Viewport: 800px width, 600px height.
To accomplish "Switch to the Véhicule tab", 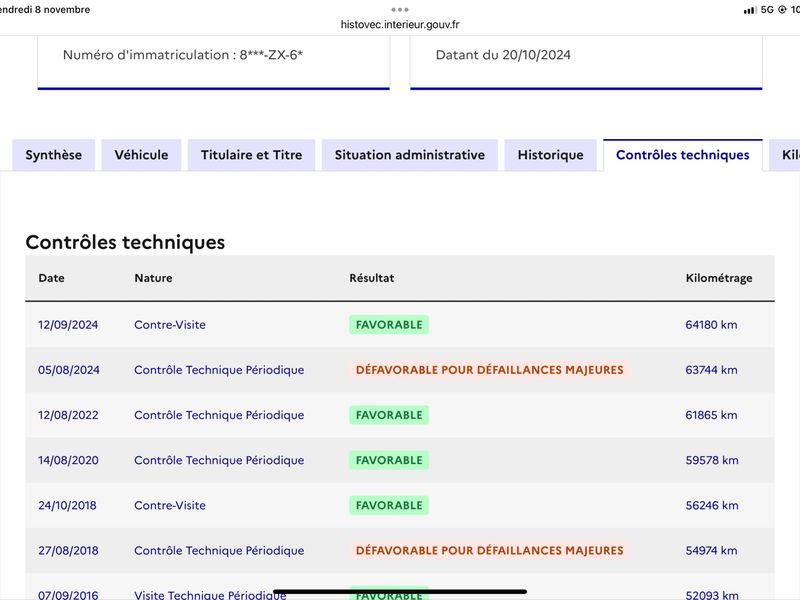I will point(141,155).
